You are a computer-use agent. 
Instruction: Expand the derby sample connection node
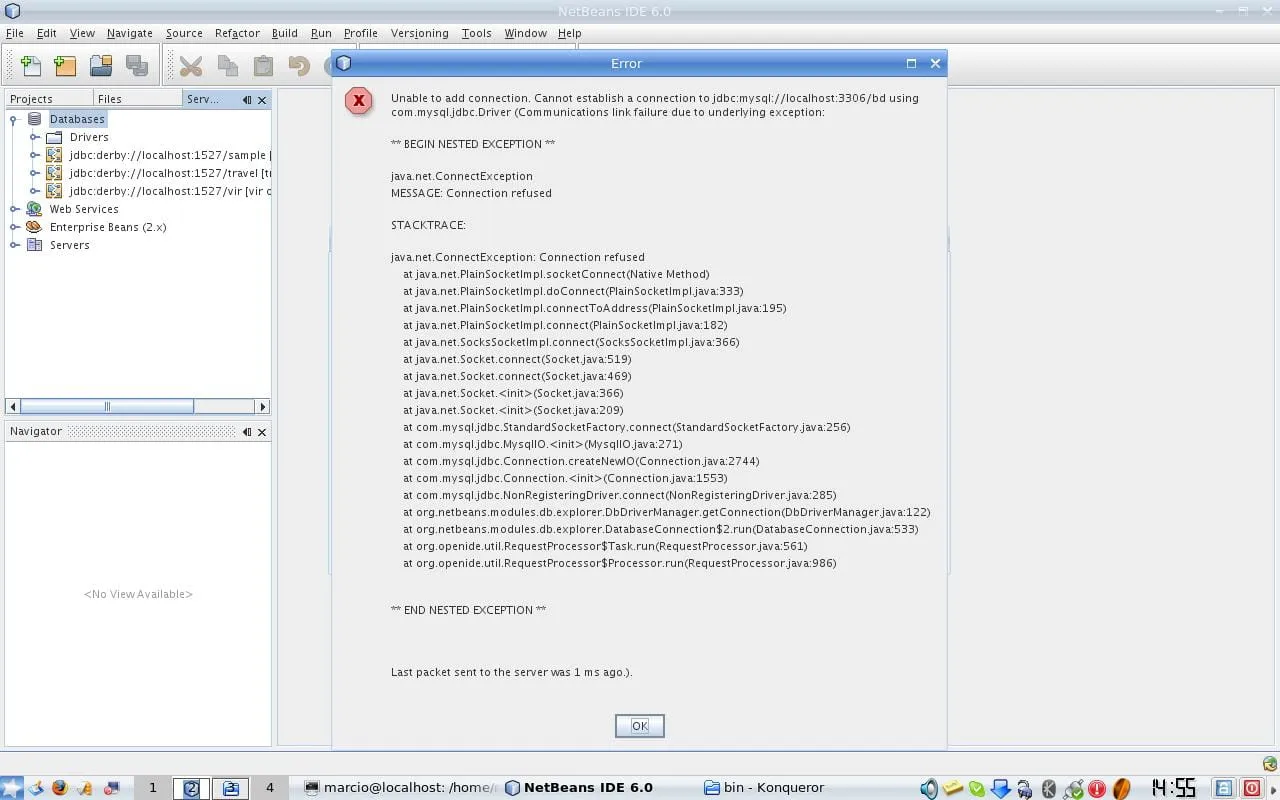[x=35, y=155]
